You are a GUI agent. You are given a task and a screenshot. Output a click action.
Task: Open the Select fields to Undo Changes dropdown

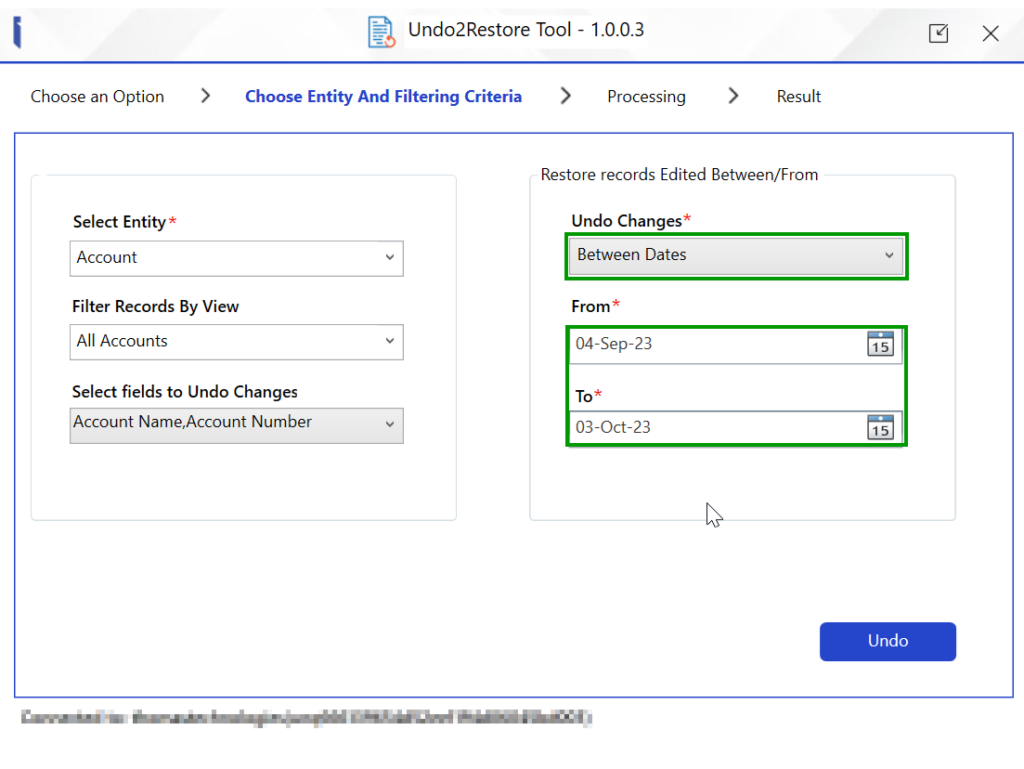click(236, 425)
